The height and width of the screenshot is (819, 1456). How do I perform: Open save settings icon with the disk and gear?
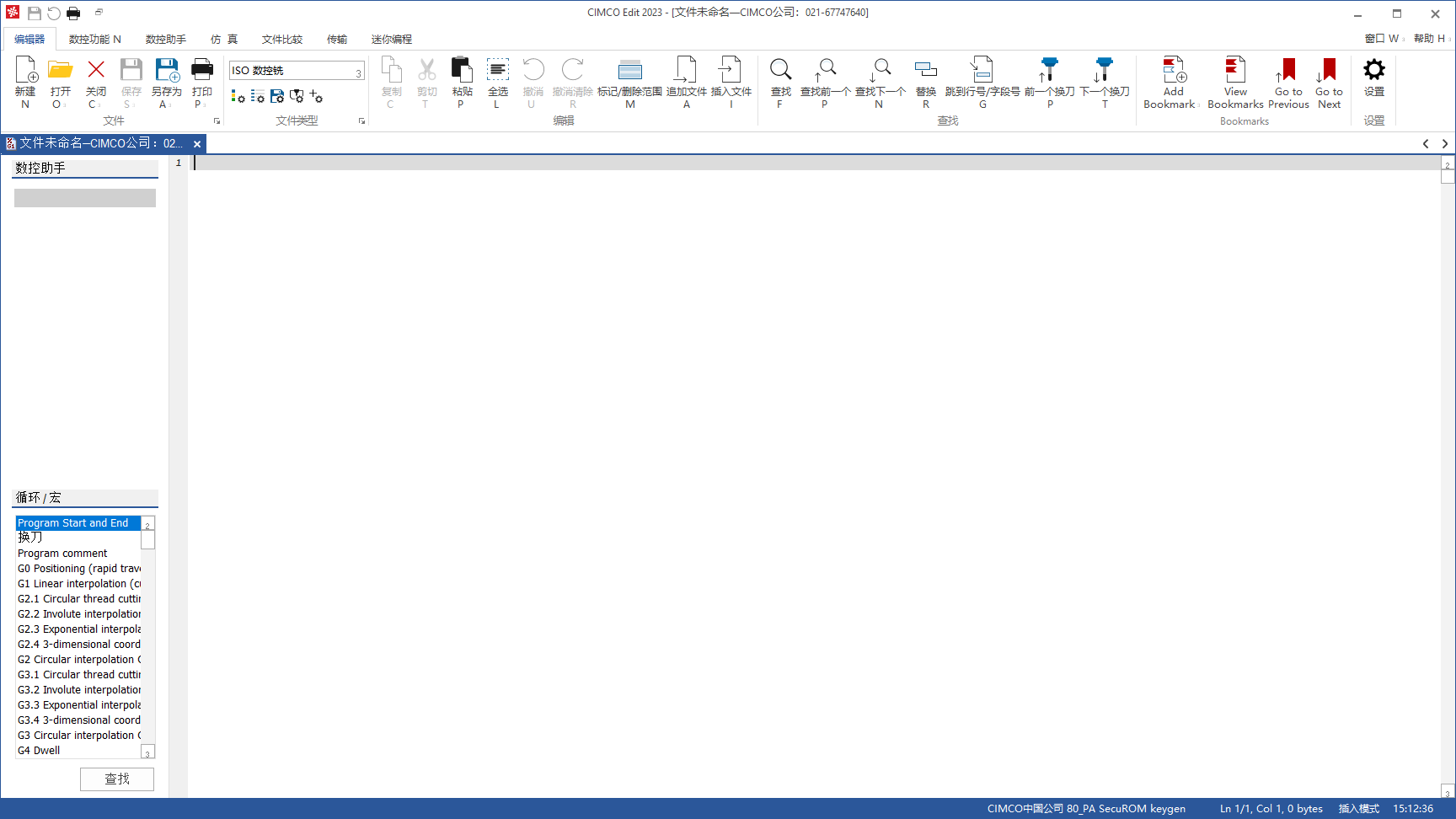tap(277, 97)
